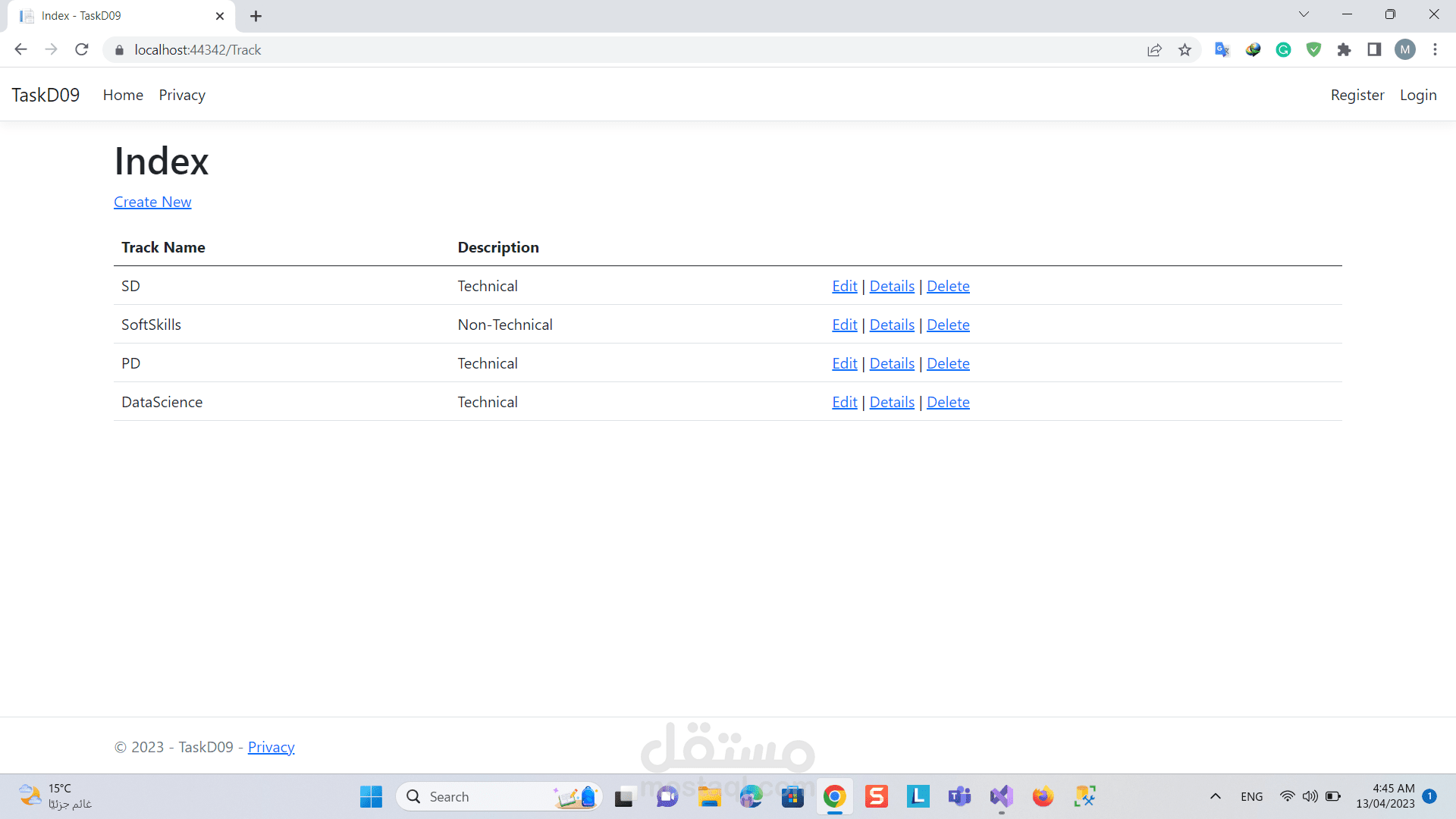
Task: Go back with the browser back arrow
Action: click(20, 50)
